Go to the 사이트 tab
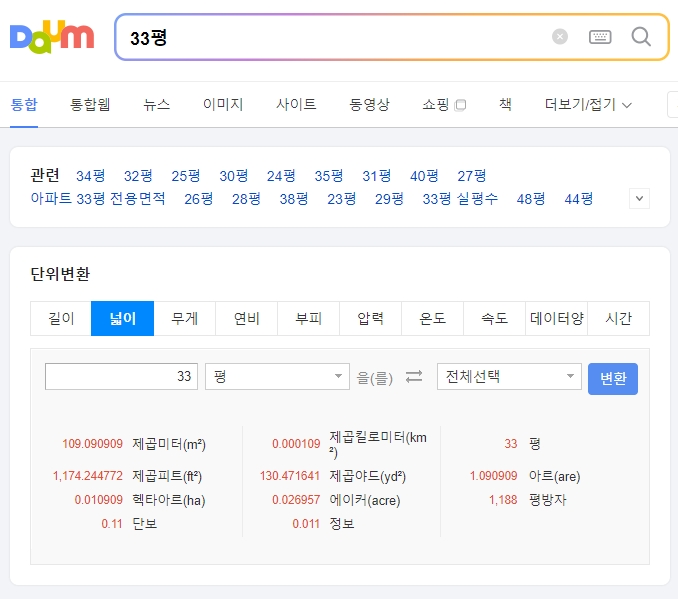Screen dimensions: 678x599 point(296,105)
